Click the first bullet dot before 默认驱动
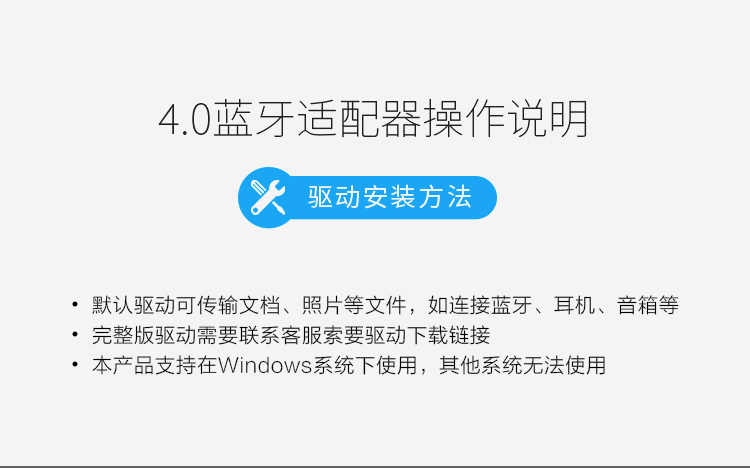 pyautogui.click(x=75, y=304)
